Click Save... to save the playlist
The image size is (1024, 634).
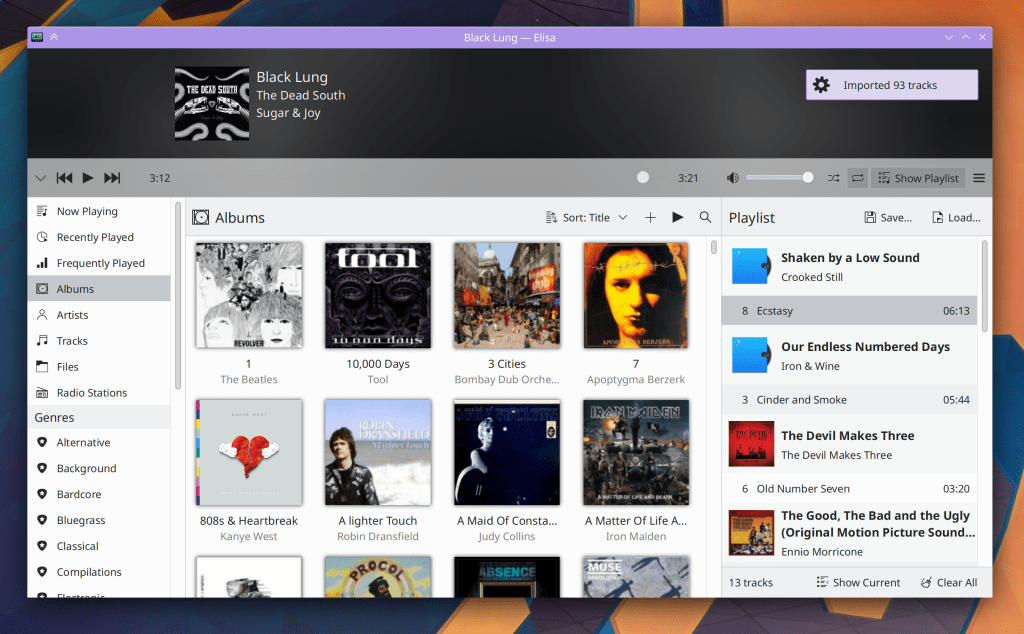(887, 217)
